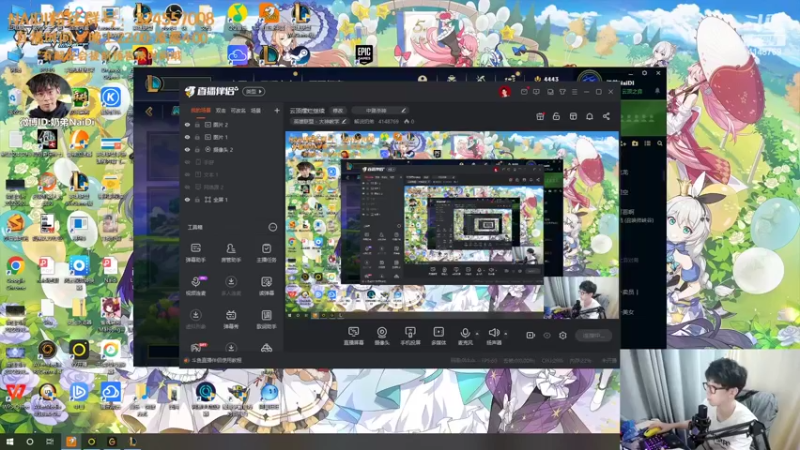Open the room manager assistant tool

coord(231,253)
